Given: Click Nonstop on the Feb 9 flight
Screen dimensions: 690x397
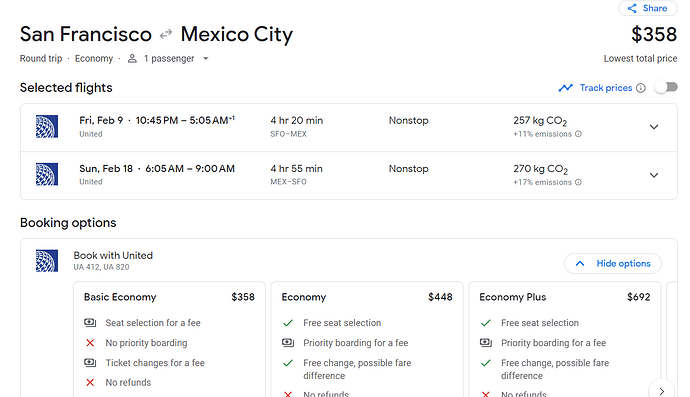Looking at the screenshot, I should tap(408, 121).
